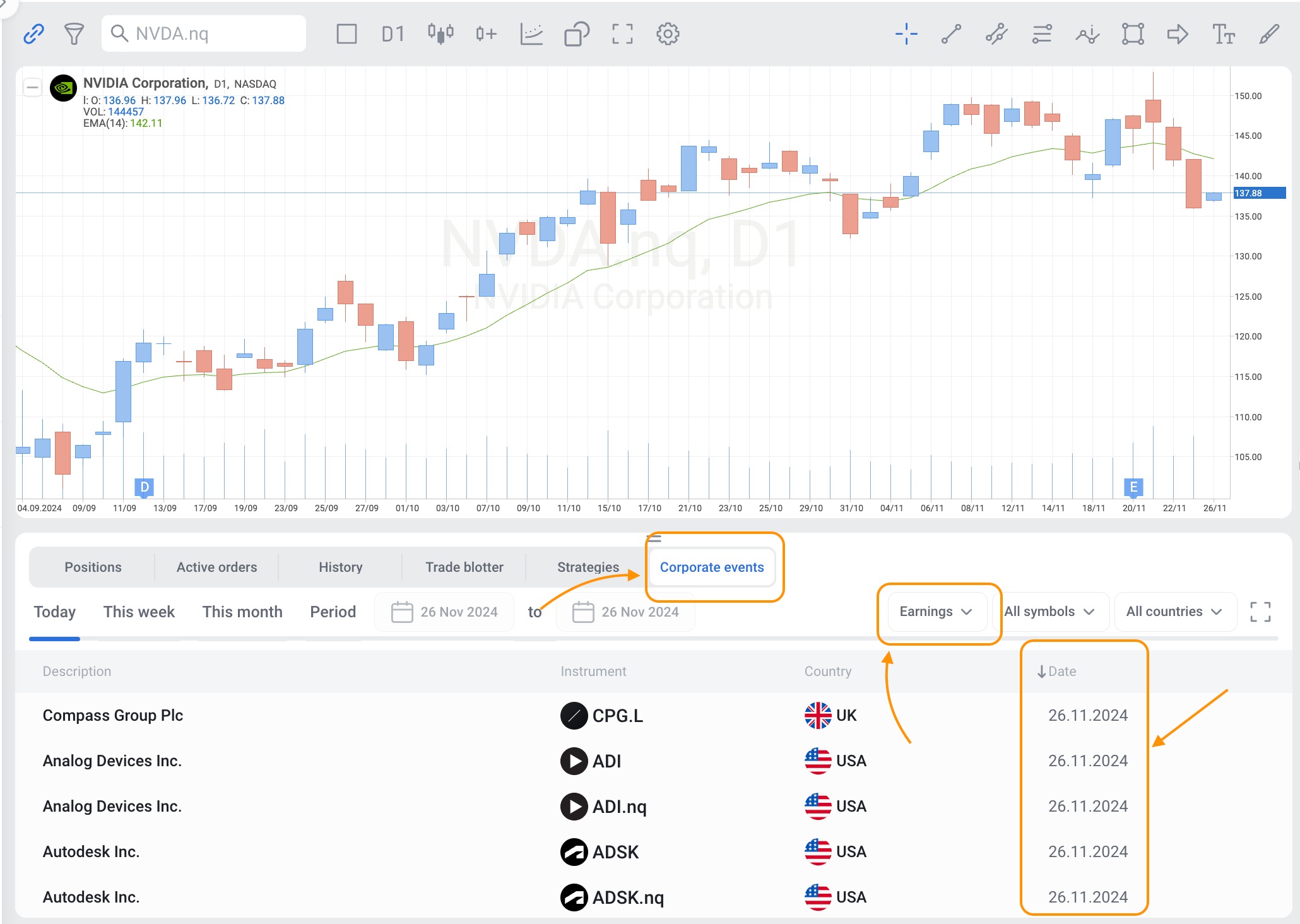
Task: Click the earnings E marker on the chart
Action: click(1133, 487)
